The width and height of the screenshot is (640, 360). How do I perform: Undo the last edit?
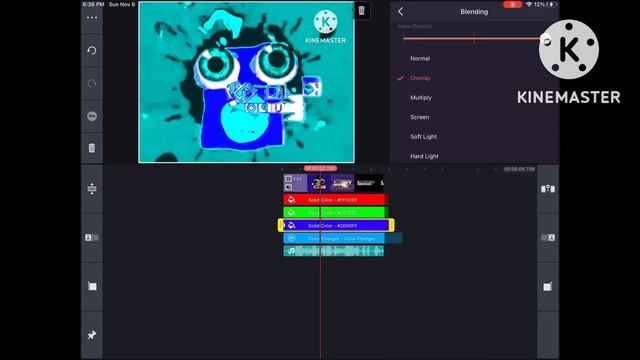[92, 51]
